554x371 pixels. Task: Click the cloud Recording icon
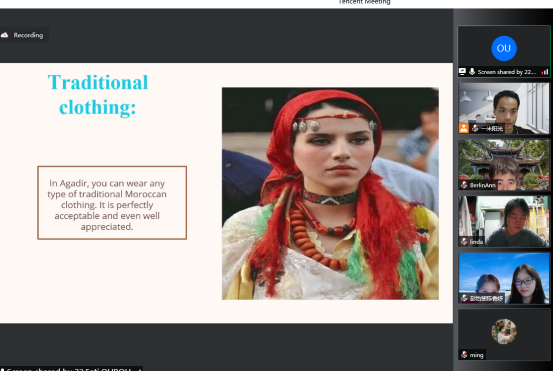pos(5,35)
